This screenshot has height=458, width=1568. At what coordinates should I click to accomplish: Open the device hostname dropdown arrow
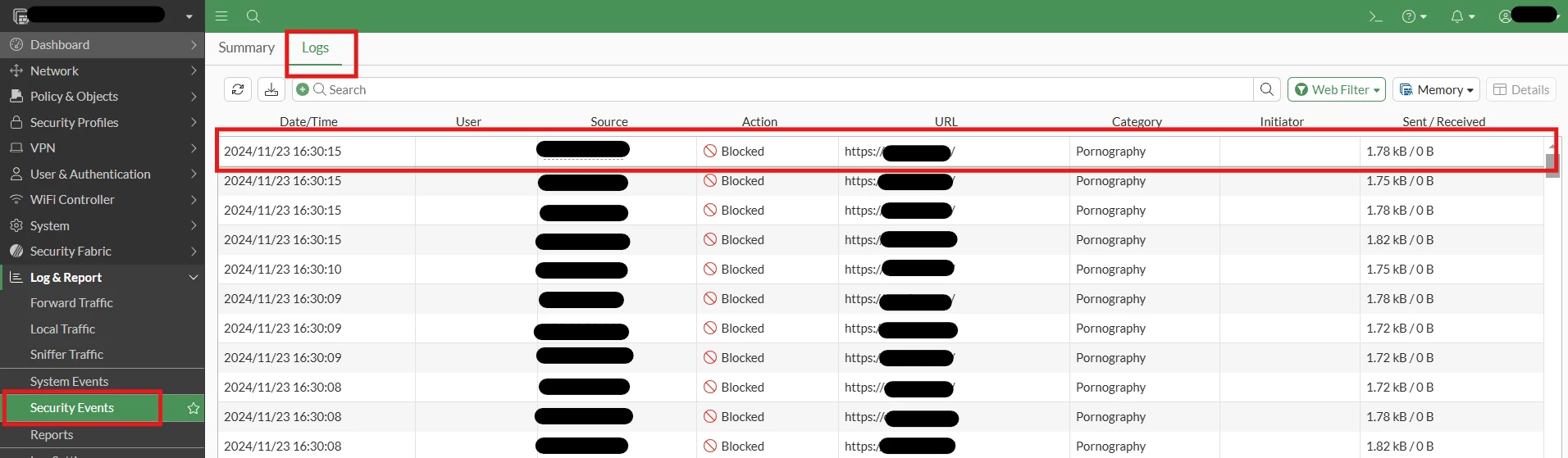point(189,16)
